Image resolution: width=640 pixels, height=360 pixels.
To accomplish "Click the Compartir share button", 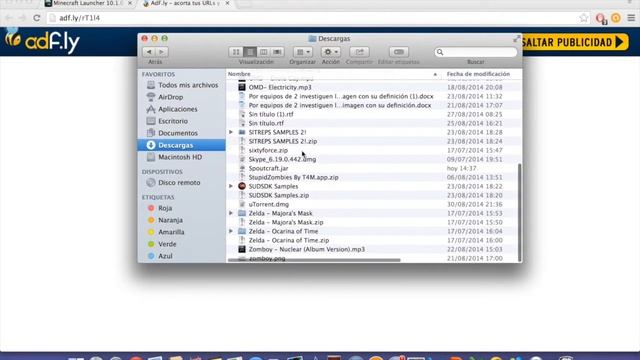I will pyautogui.click(x=359, y=52).
